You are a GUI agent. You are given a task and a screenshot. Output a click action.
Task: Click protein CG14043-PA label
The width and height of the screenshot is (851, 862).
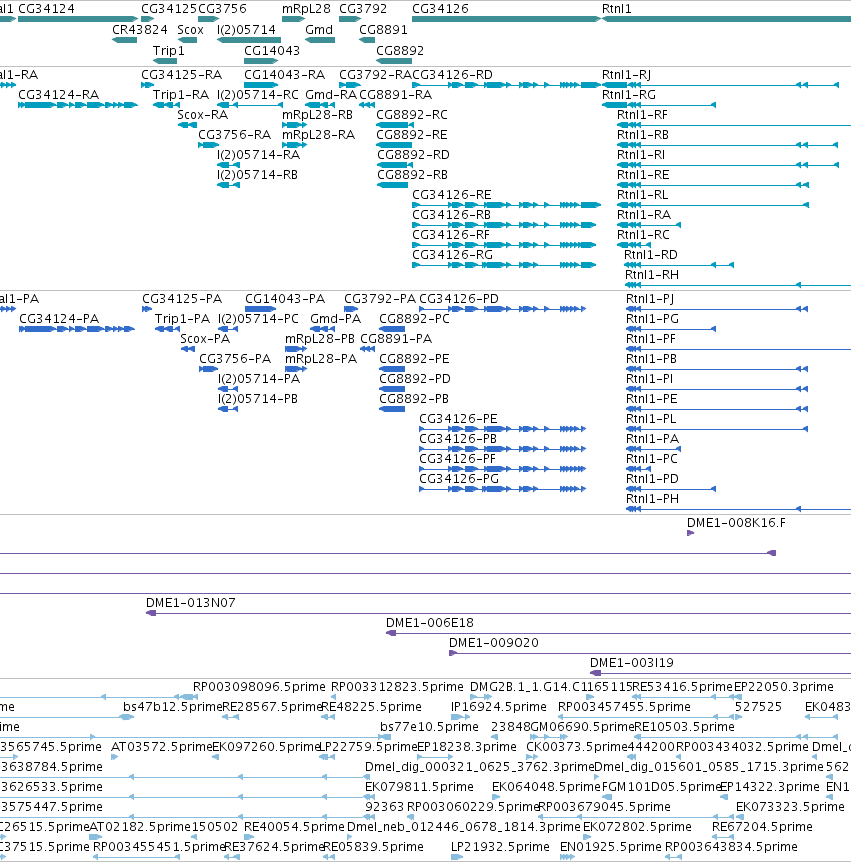[x=285, y=299]
